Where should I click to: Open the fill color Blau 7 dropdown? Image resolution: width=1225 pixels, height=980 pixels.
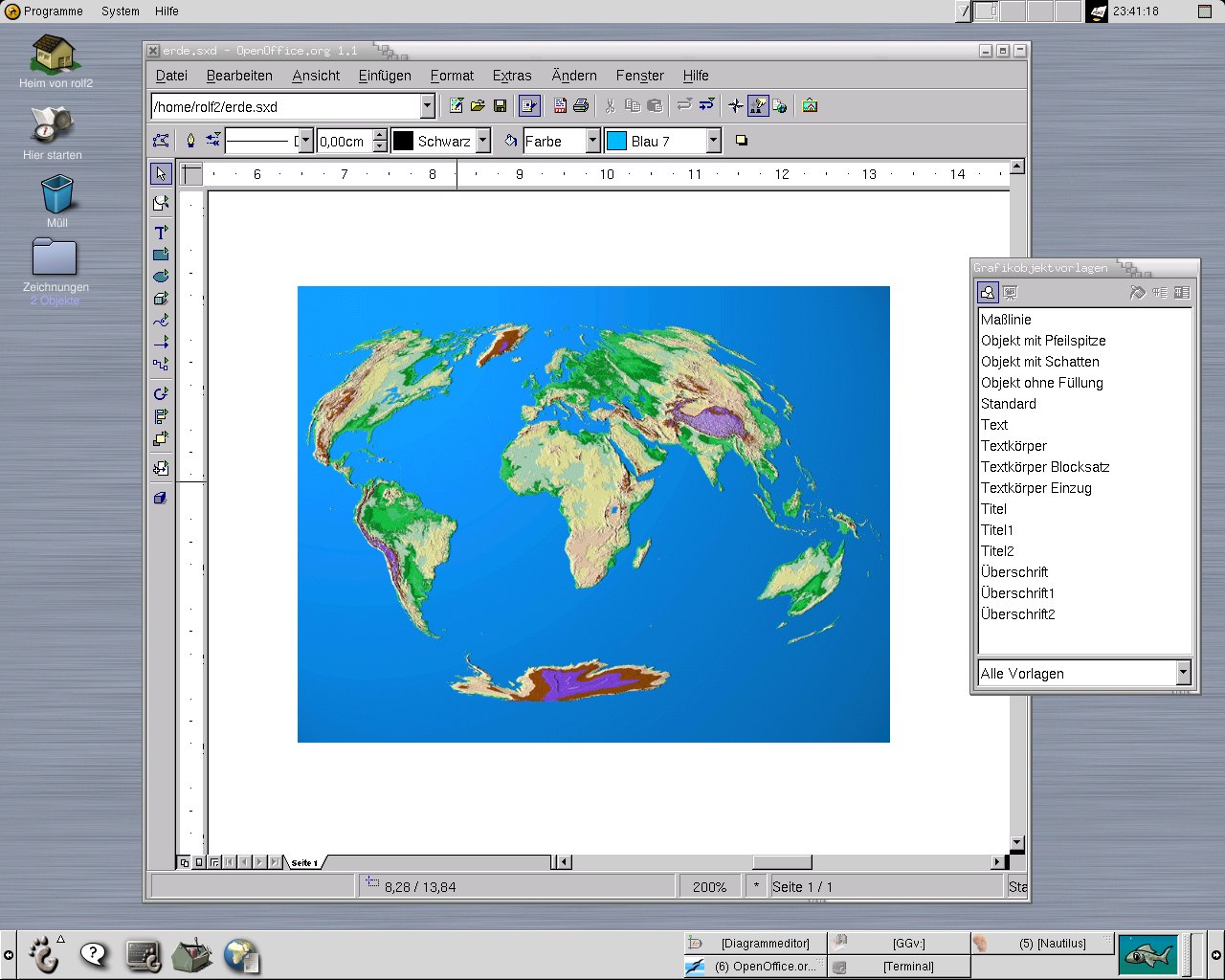[713, 141]
